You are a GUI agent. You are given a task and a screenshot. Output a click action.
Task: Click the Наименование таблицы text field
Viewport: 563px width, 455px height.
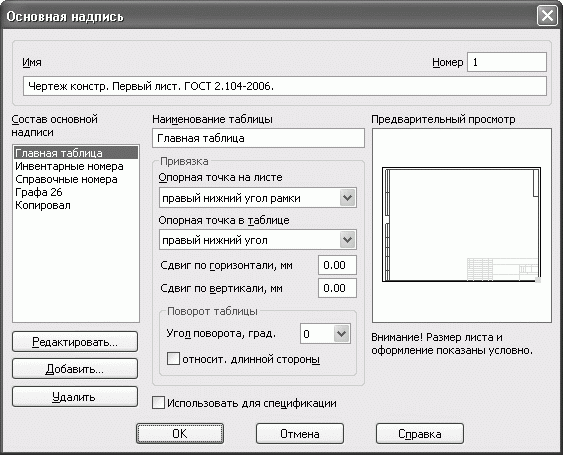[259, 138]
